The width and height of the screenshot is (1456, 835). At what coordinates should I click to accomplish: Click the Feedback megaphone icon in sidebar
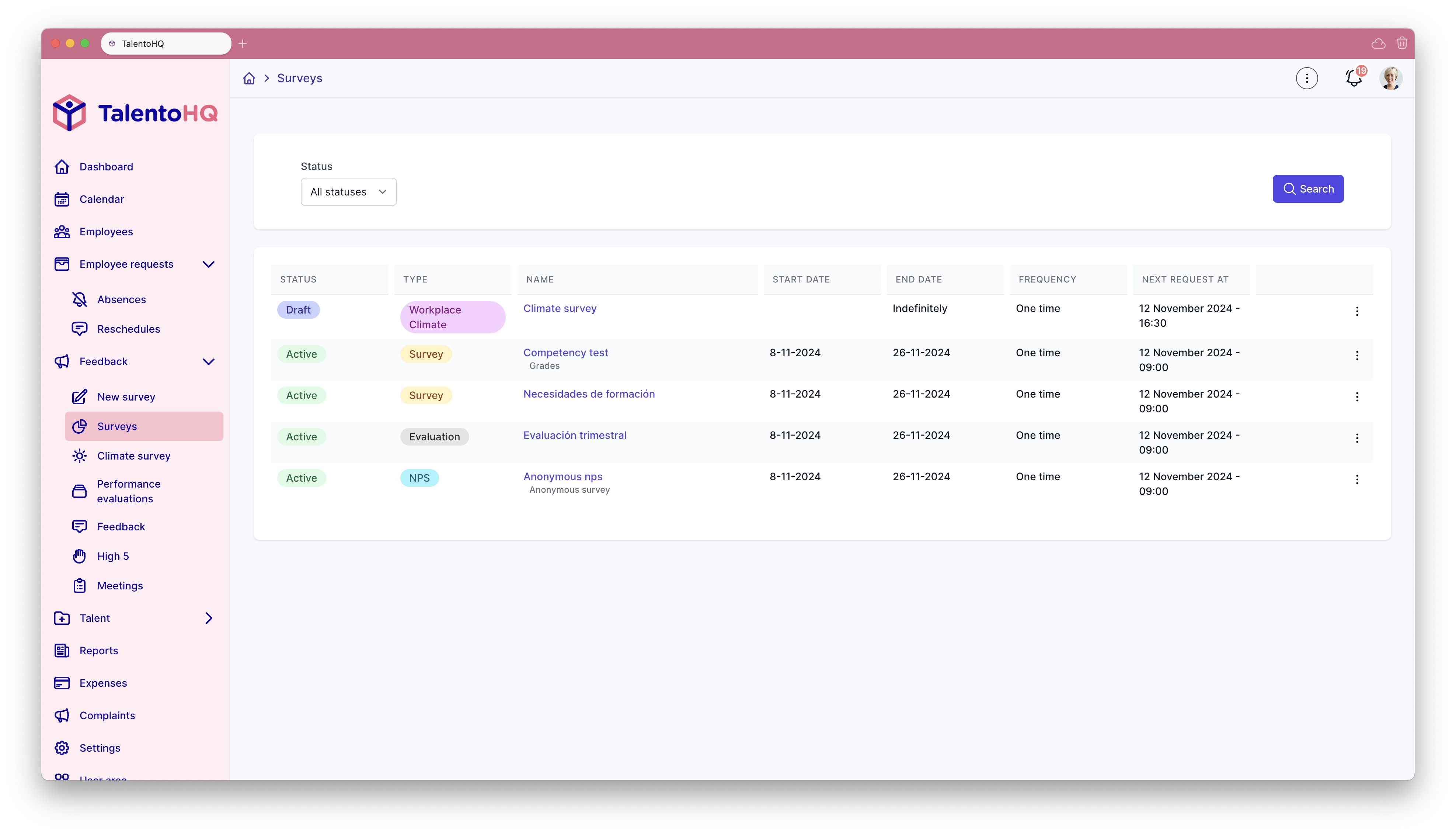(62, 362)
